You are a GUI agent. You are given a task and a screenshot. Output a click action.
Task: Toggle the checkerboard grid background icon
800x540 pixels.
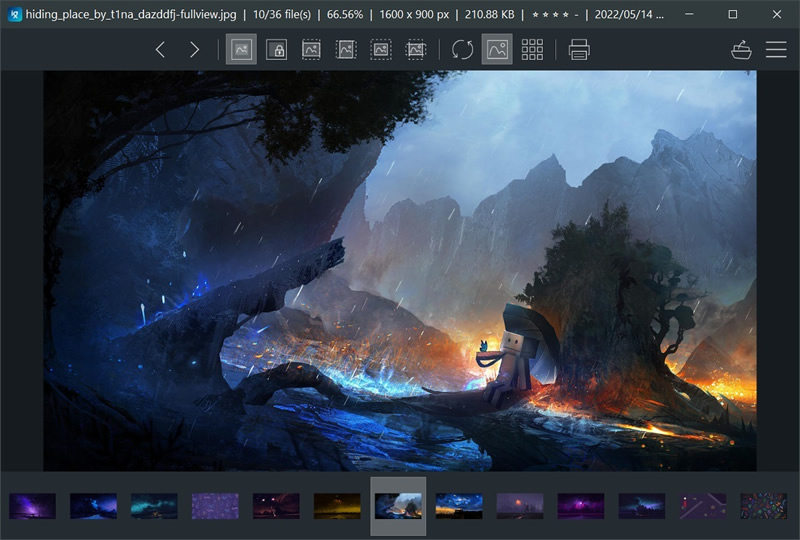tap(532, 50)
